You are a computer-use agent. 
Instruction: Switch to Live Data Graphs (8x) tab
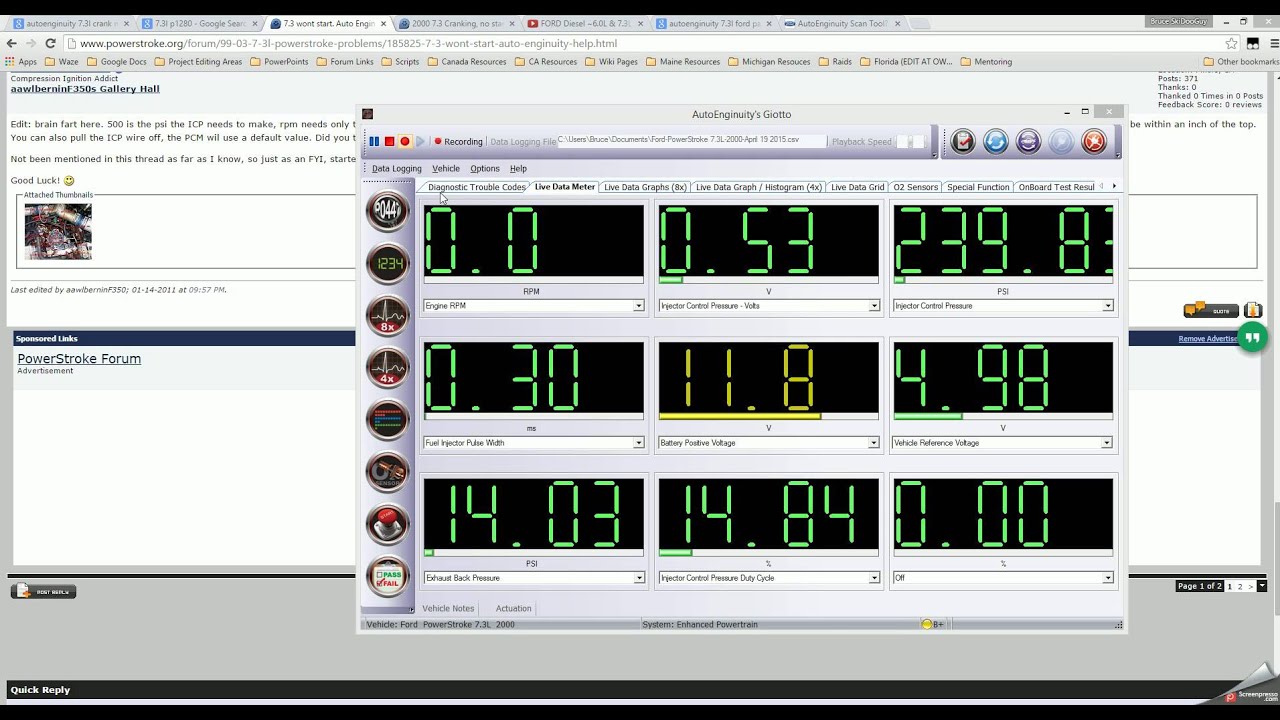tap(645, 187)
